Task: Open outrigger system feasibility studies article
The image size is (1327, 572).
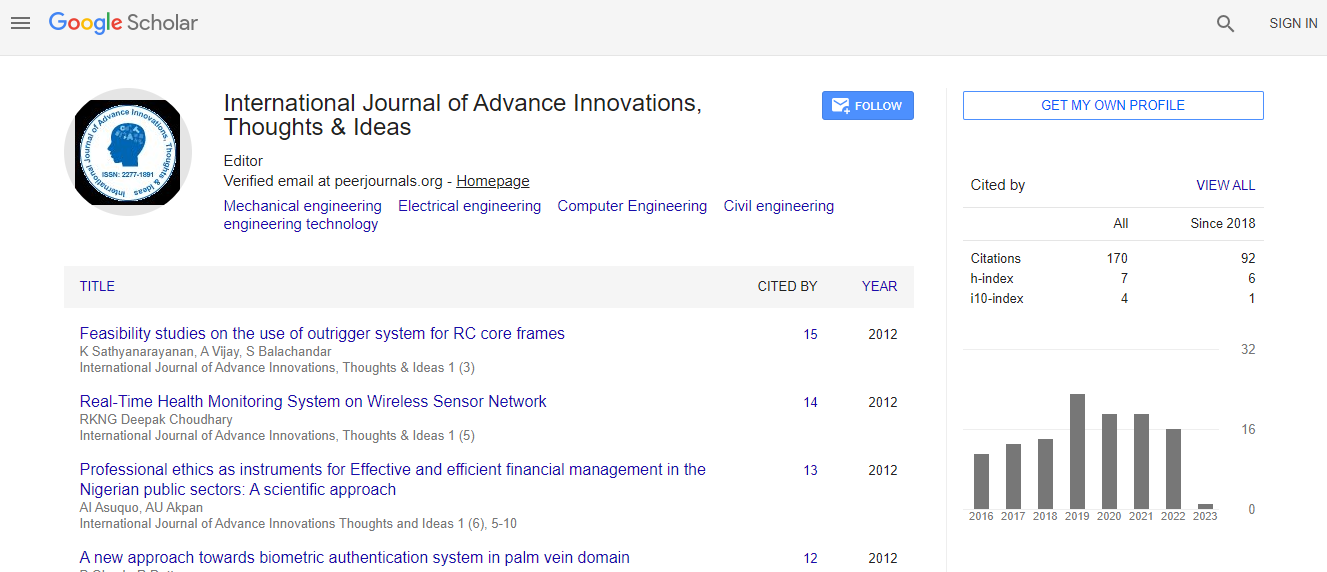Action: (x=322, y=333)
